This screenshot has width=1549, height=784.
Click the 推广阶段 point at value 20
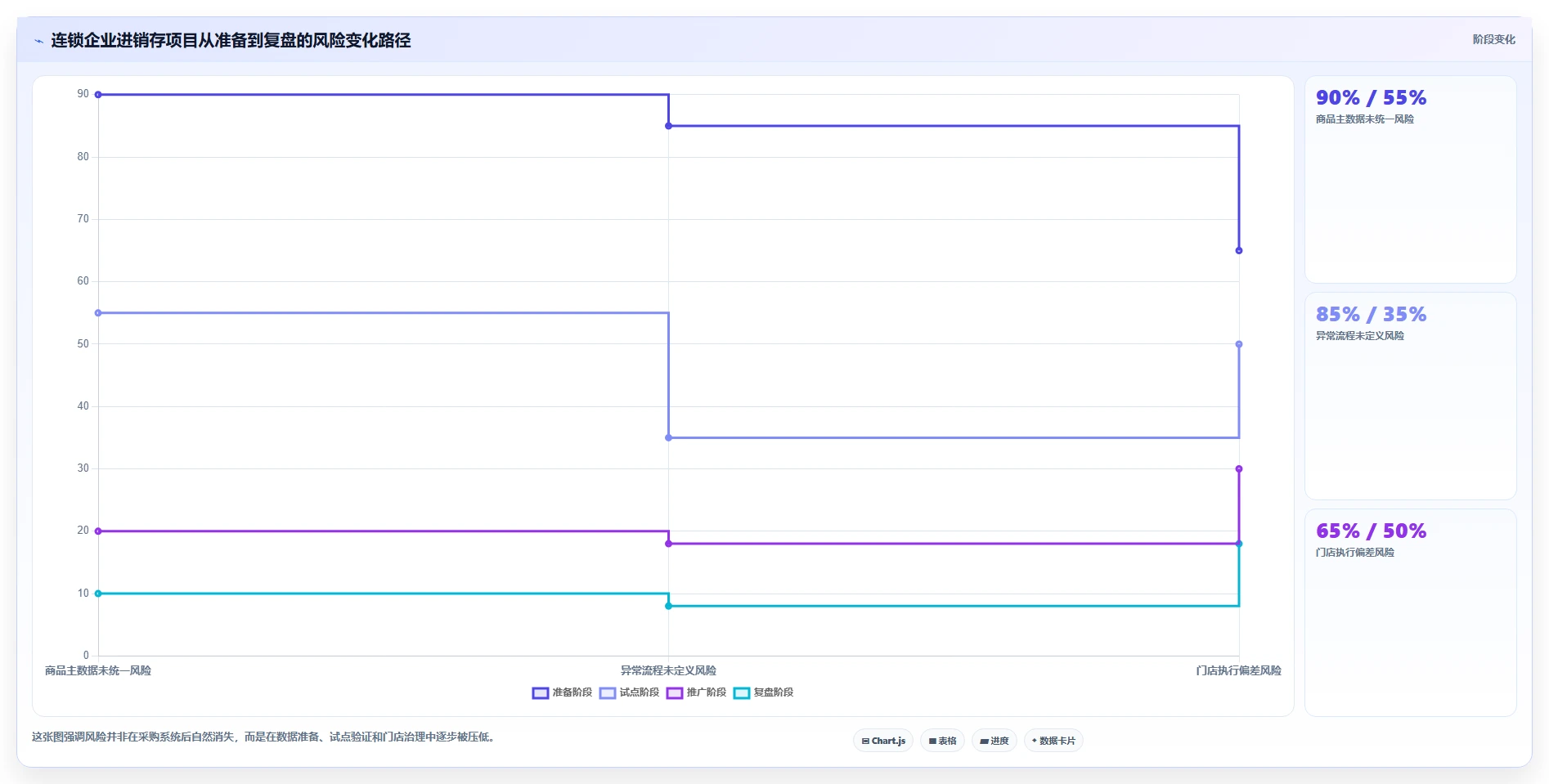[98, 531]
